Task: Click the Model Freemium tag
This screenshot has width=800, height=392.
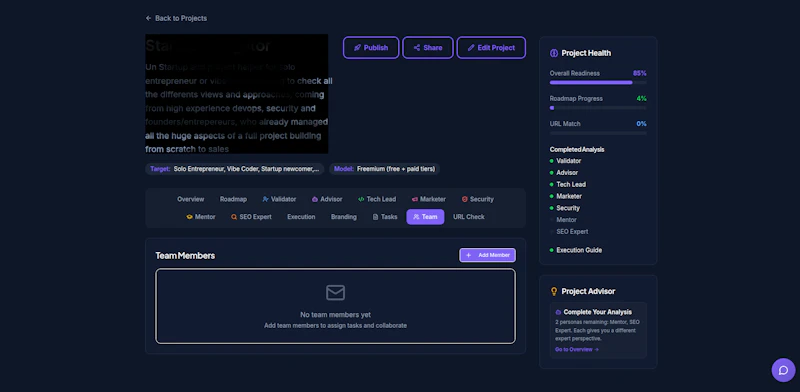Action: 384,169
